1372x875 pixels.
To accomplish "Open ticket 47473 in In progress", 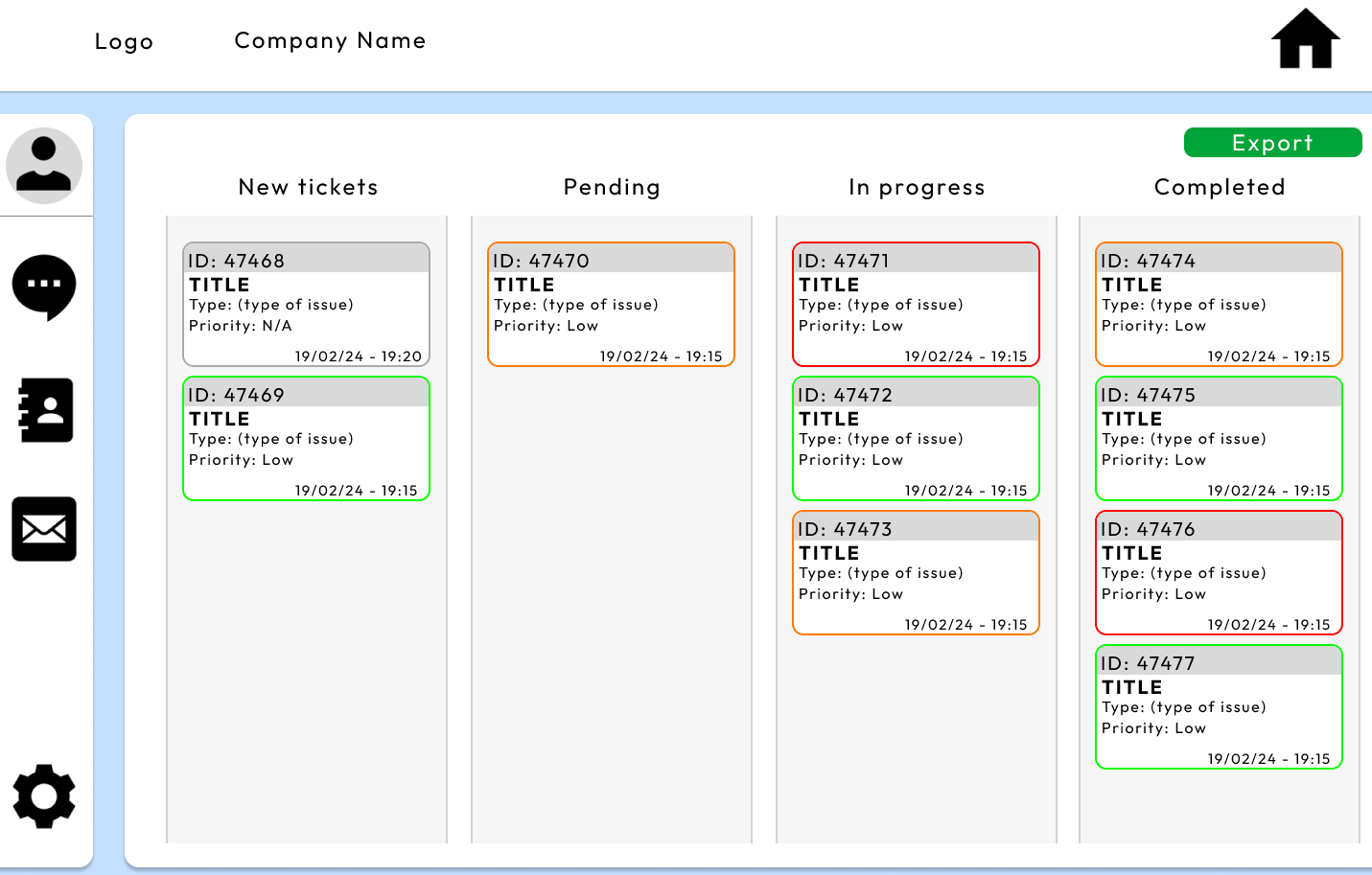I will [x=916, y=572].
